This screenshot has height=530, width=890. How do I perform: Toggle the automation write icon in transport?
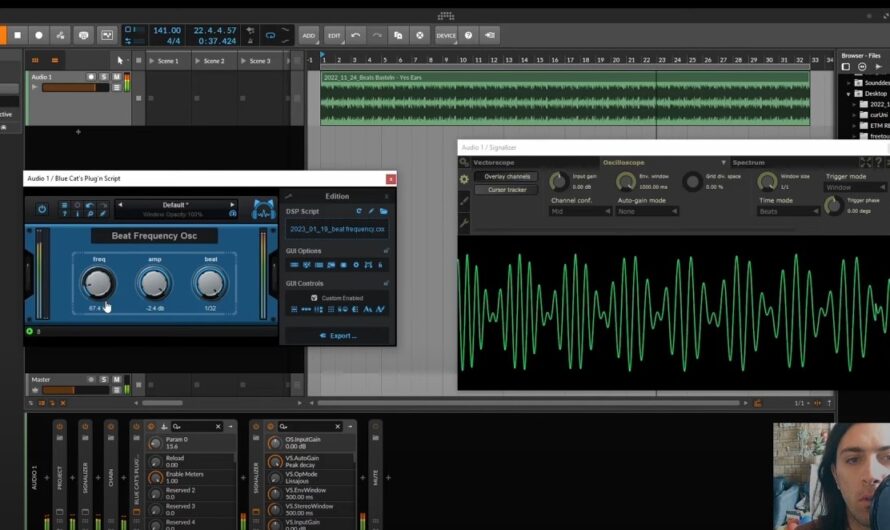(60, 35)
